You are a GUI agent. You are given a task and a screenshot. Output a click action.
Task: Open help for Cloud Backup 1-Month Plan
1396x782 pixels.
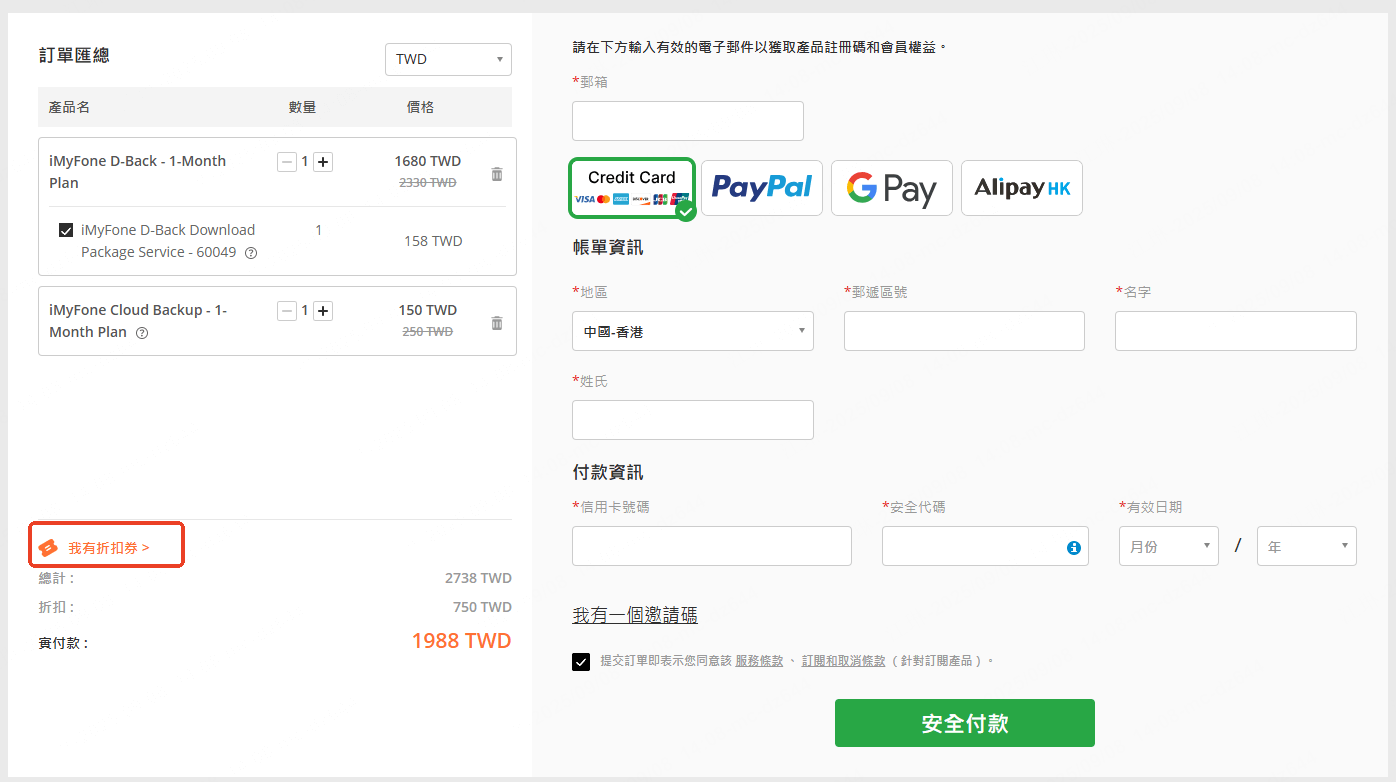[142, 333]
